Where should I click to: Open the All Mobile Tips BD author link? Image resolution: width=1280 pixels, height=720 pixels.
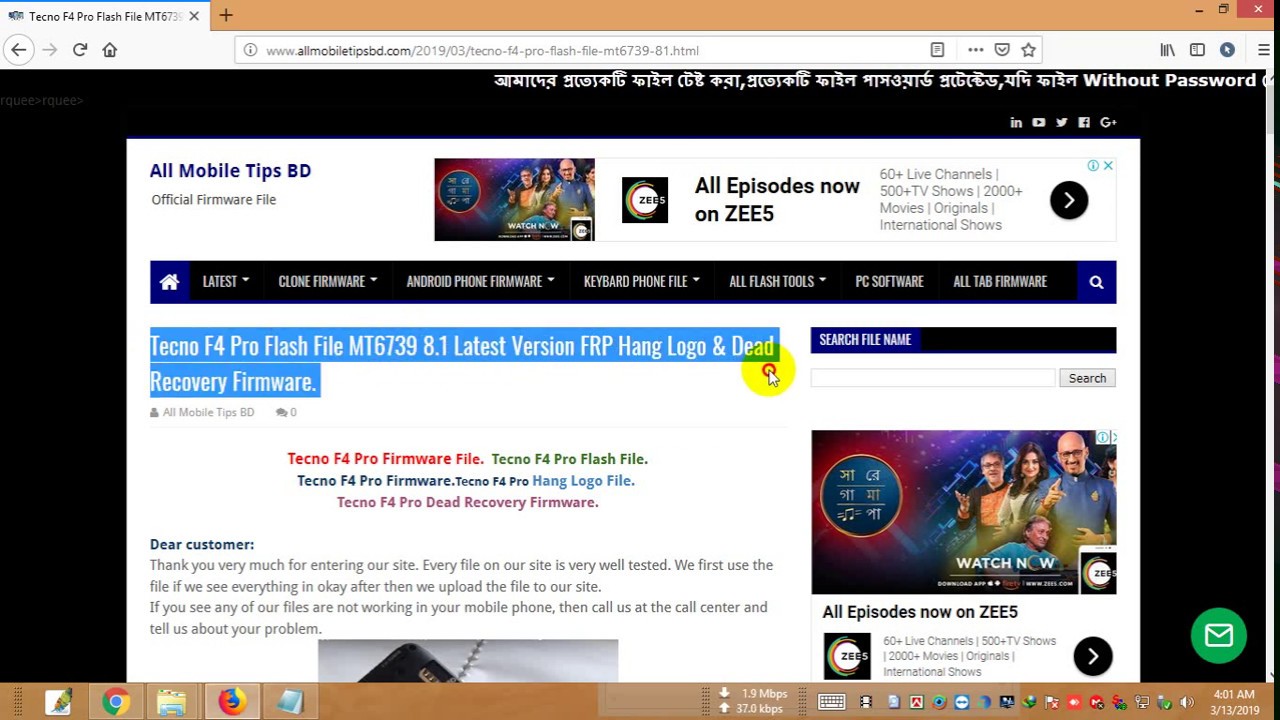(208, 412)
